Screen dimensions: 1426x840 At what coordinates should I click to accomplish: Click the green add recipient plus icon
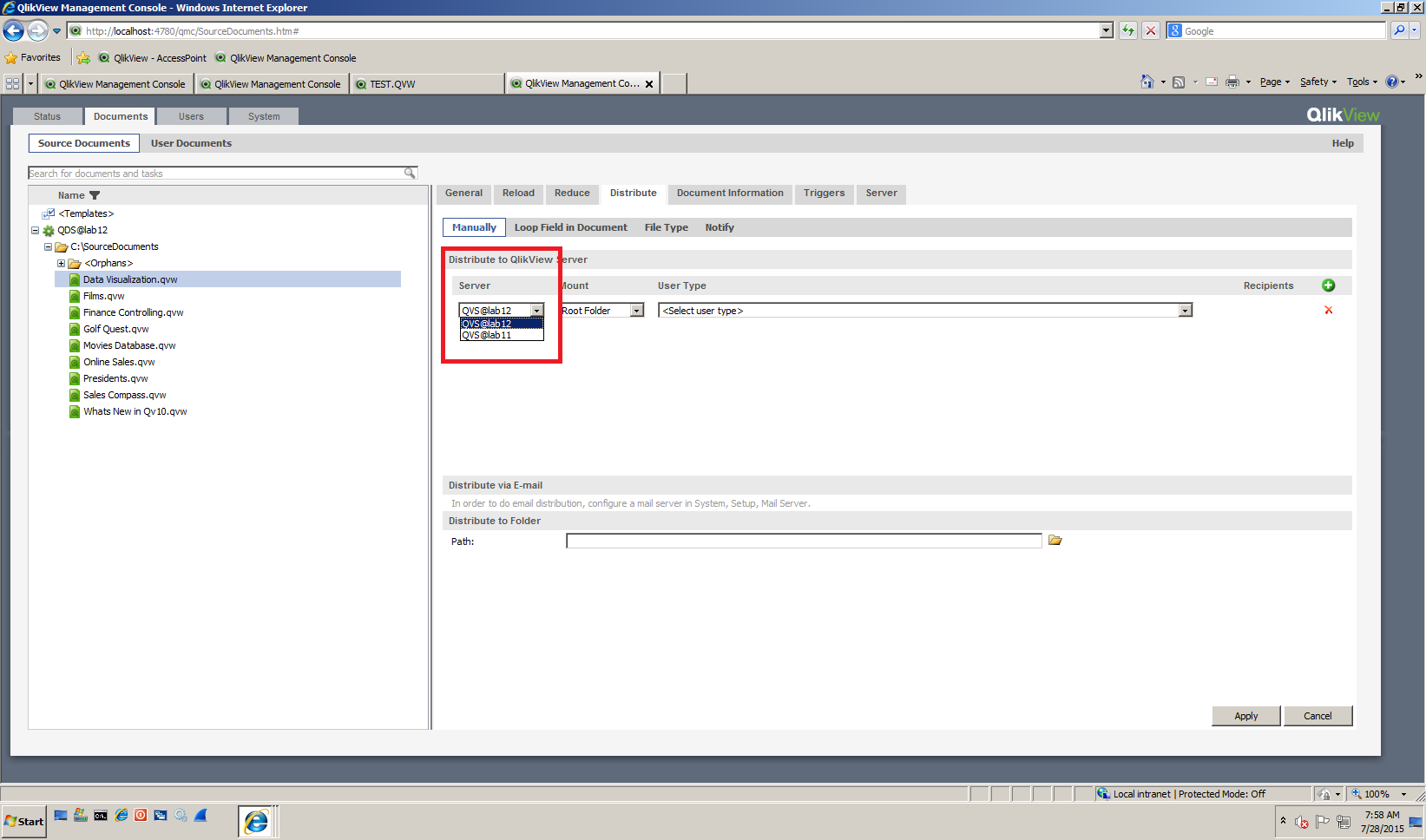pyautogui.click(x=1328, y=285)
